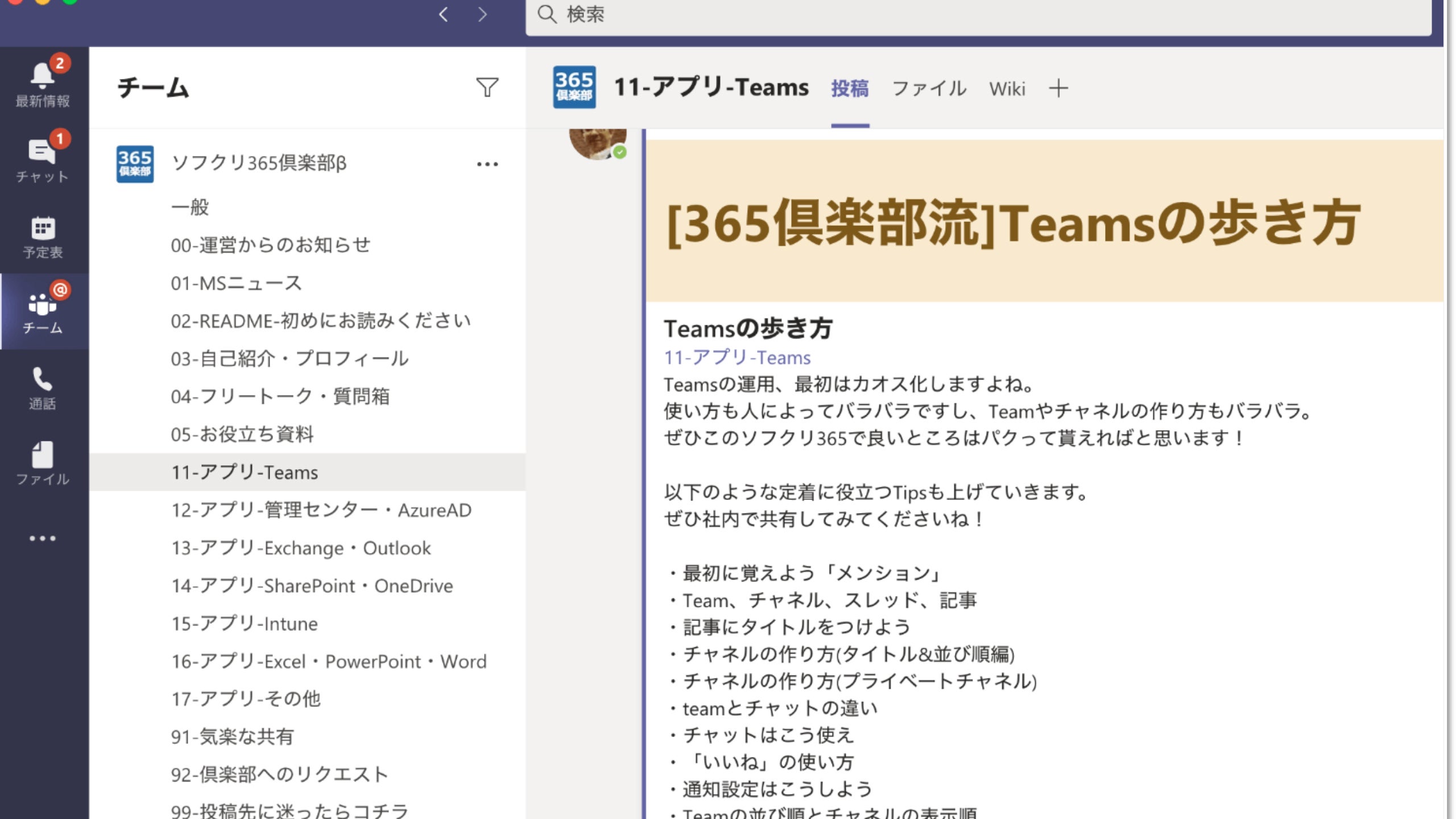Image resolution: width=1456 pixels, height=819 pixels.
Task: Open 99-投稿先に迷ったらコチラ channel
Action: 289,810
